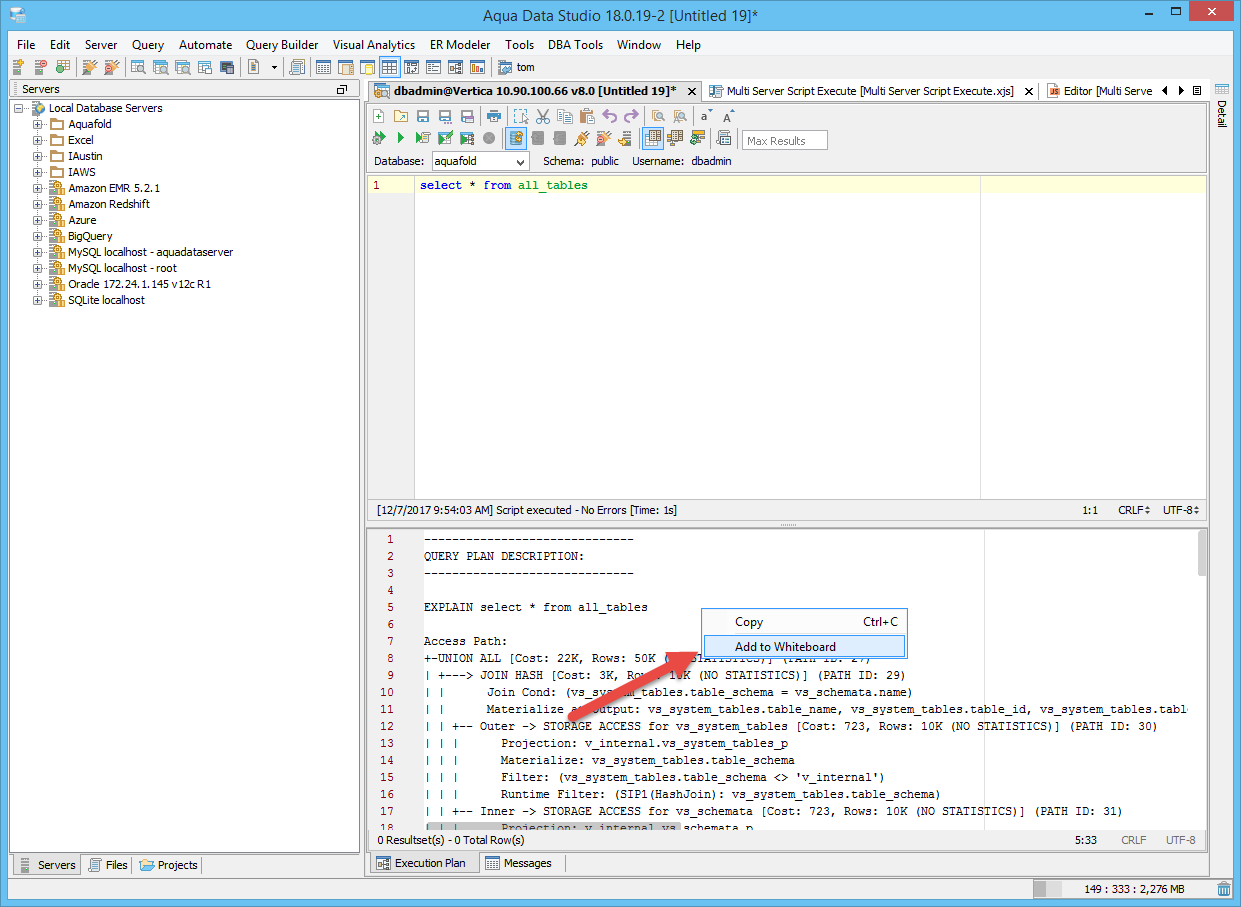Screen dimensions: 1241x907
Task: Toggle the highlighted Auto Commit button
Action: 516,138
